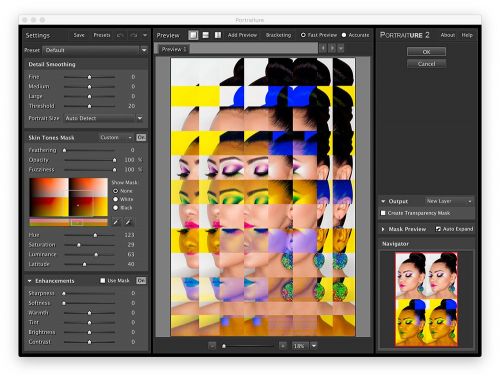The height and width of the screenshot is (379, 500).
Task: Pick the subtract-color eyedropper tool
Action: (x=128, y=222)
